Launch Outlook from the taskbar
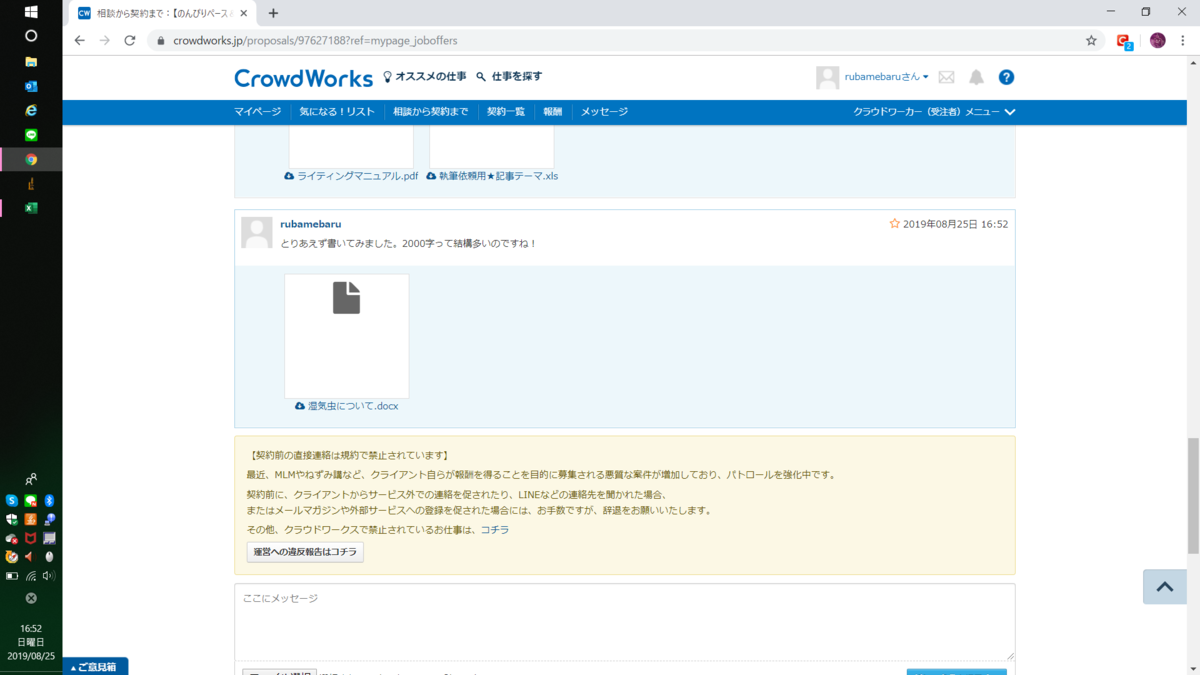Image resolution: width=1200 pixels, height=675 pixels. tap(31, 86)
